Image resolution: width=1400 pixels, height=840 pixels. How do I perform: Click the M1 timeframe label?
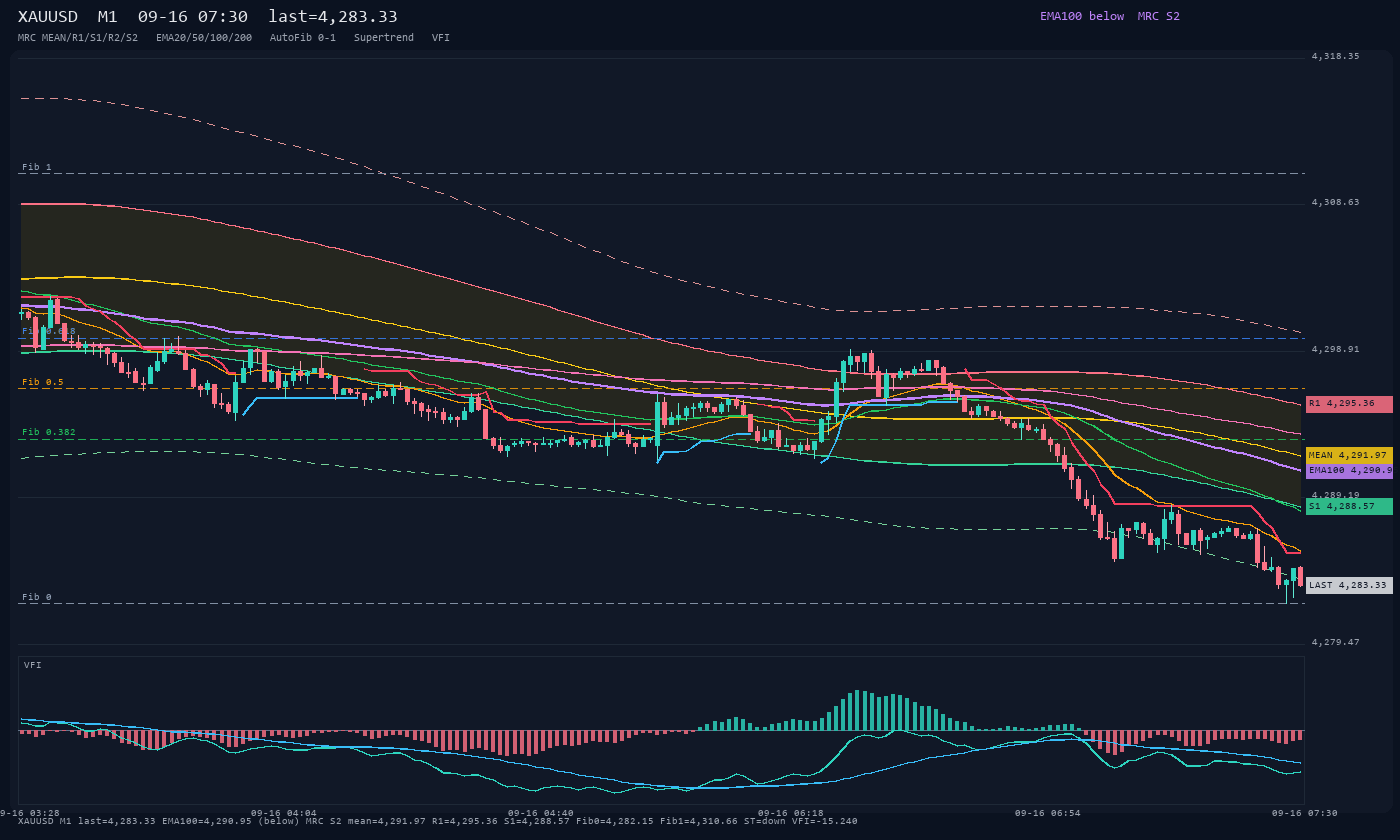[x=107, y=17]
